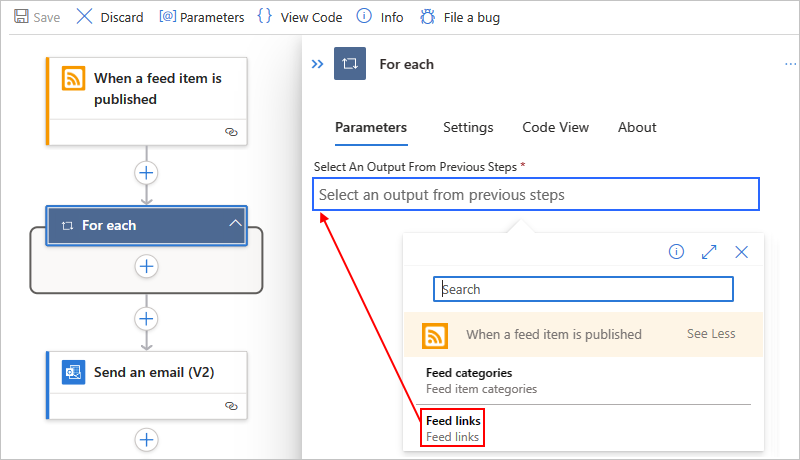Click the Save disk icon
The height and width of the screenshot is (460, 800).
pyautogui.click(x=21, y=16)
